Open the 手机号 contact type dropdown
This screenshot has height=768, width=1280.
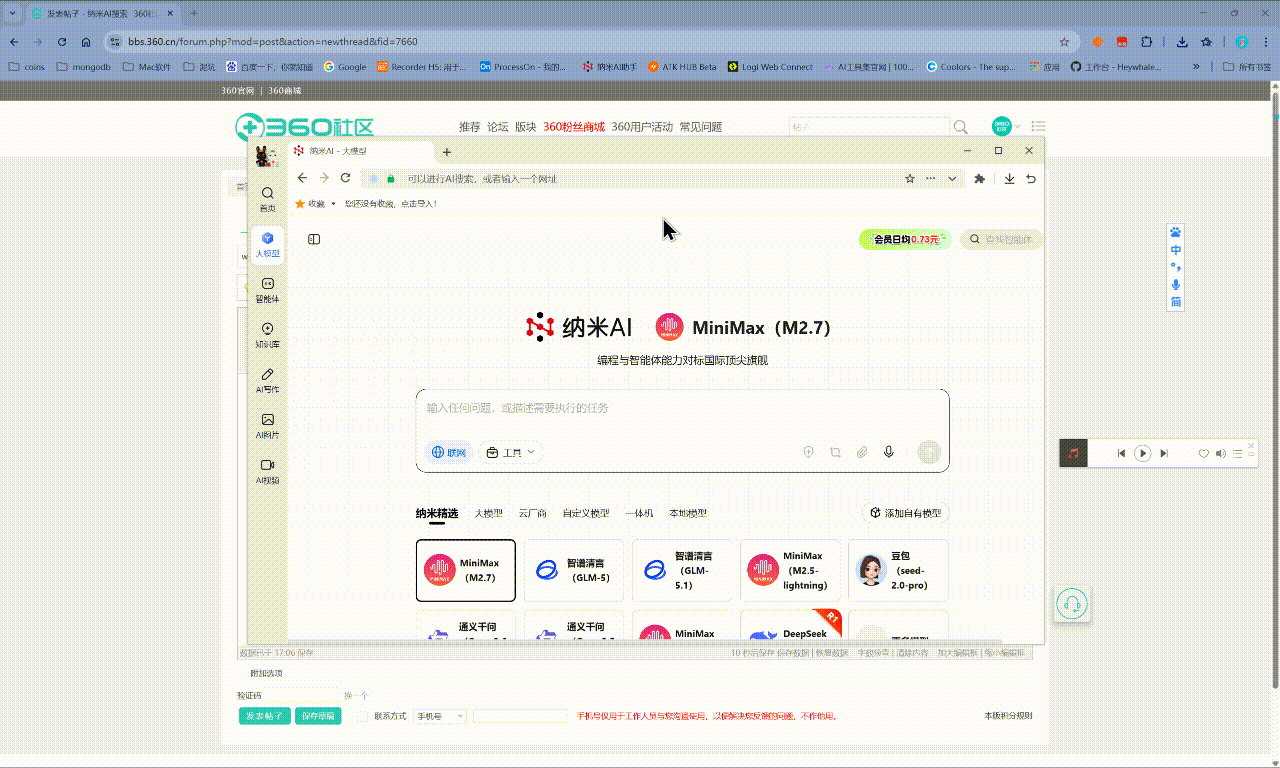[x=441, y=716]
